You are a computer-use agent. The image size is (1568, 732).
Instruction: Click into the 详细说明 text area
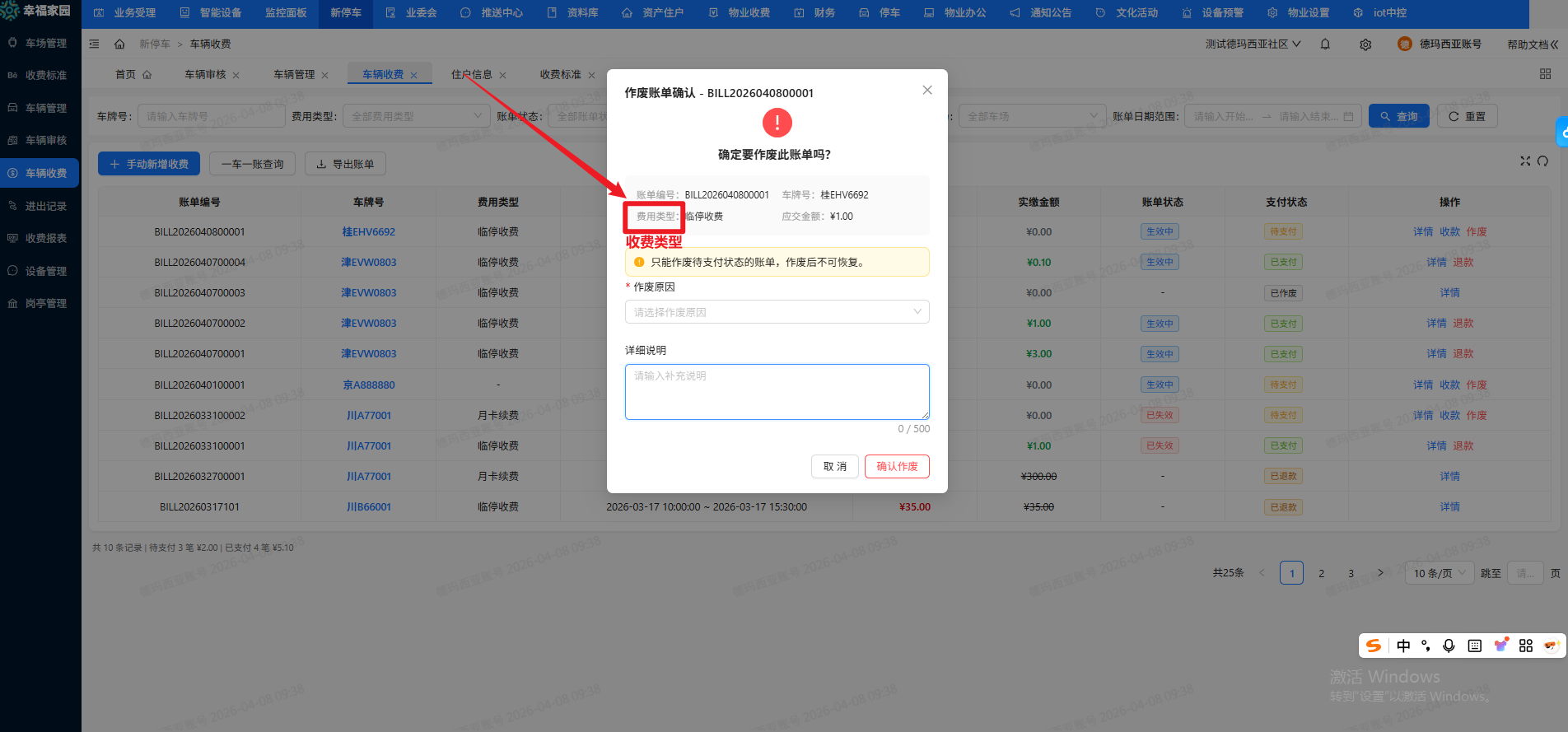click(777, 392)
